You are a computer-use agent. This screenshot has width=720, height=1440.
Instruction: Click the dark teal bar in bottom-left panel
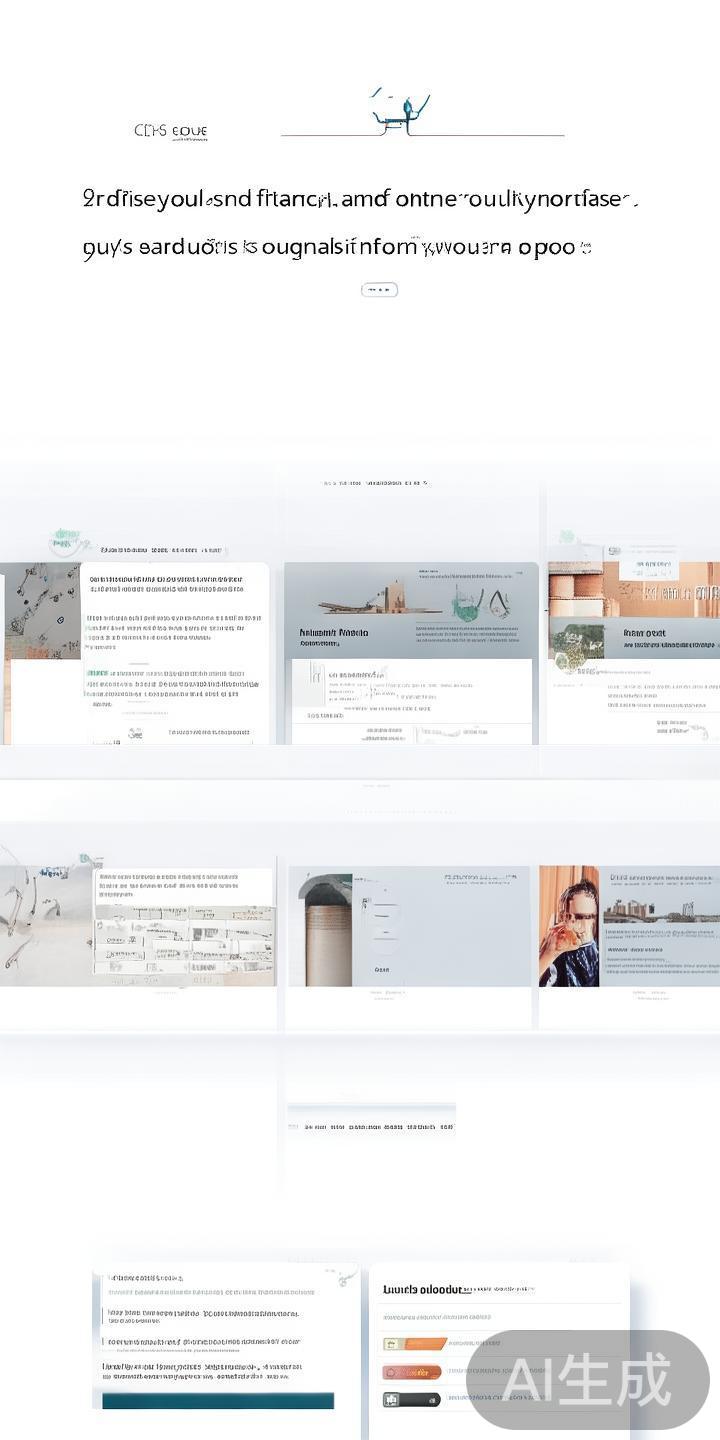218,1401
